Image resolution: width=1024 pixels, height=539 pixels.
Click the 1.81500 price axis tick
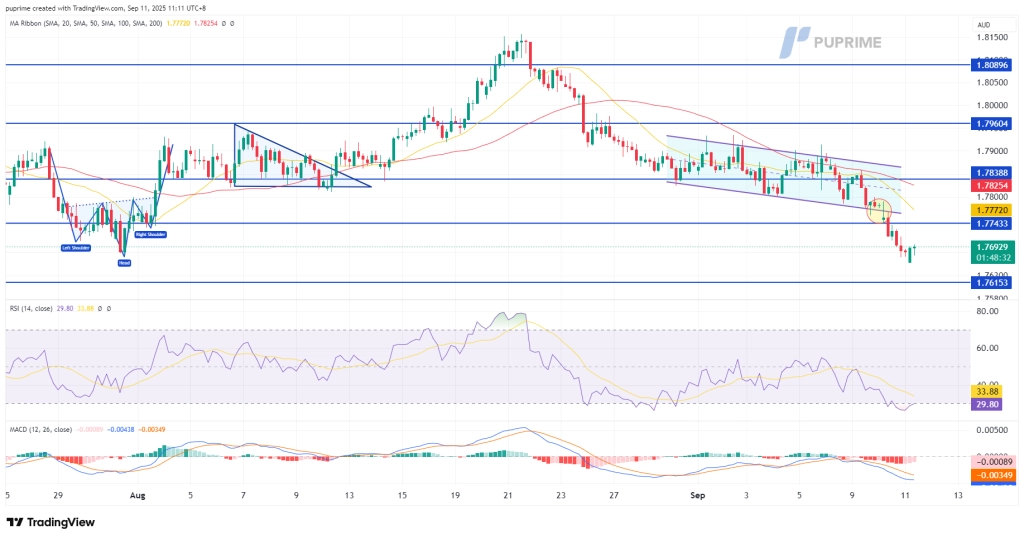point(992,37)
